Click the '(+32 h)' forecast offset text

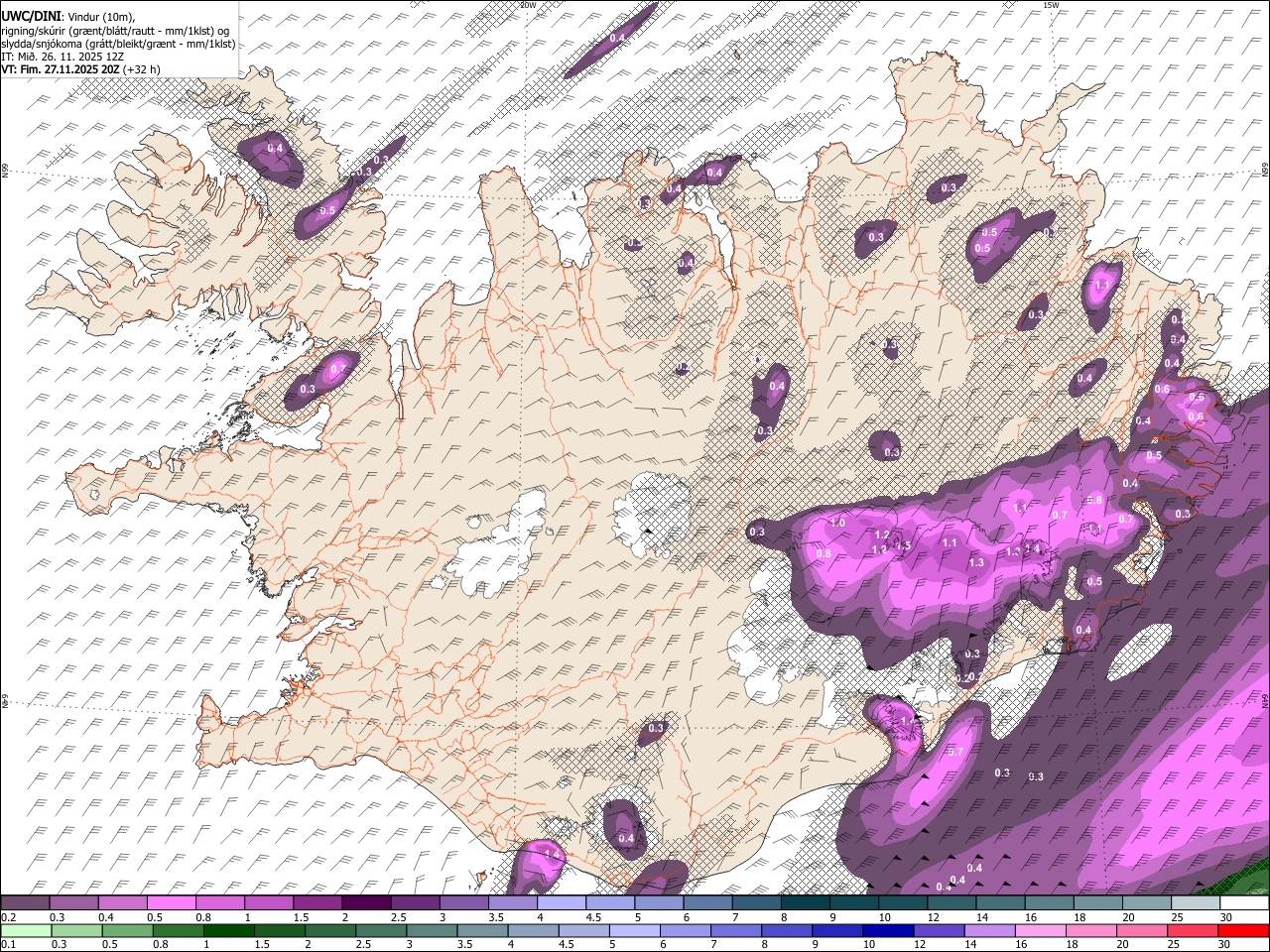142,69
